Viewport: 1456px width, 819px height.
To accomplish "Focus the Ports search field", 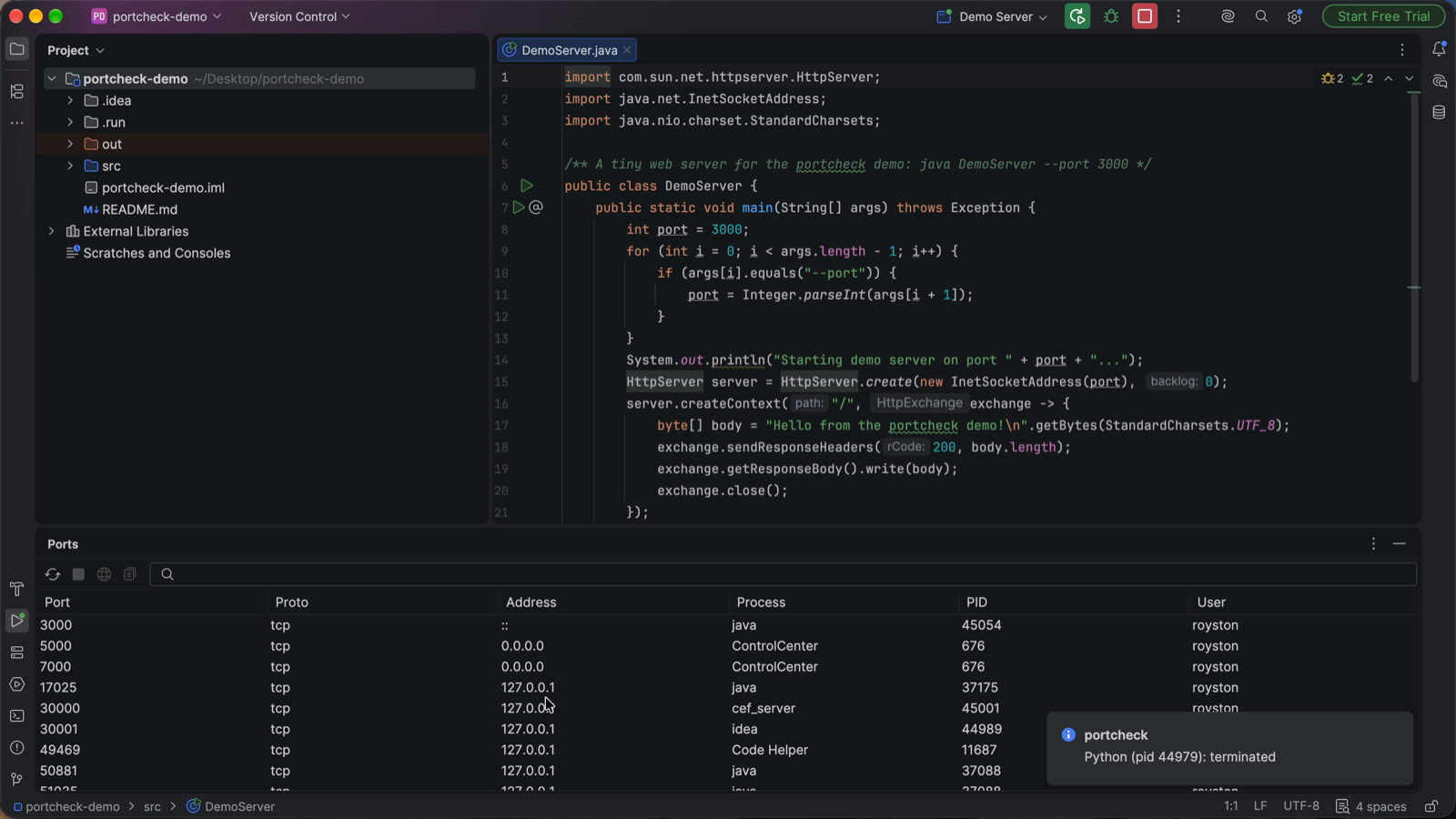I will (x=784, y=574).
